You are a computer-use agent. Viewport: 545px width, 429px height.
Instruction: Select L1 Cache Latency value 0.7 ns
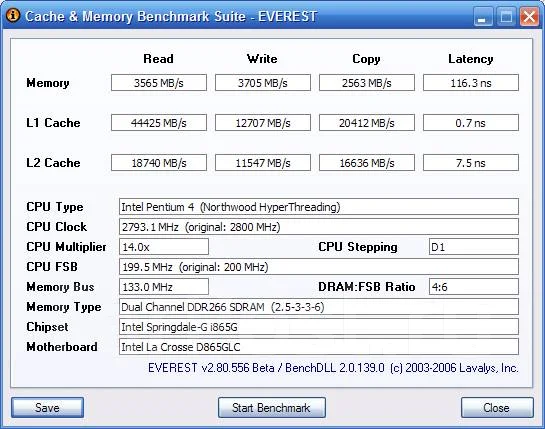click(471, 123)
